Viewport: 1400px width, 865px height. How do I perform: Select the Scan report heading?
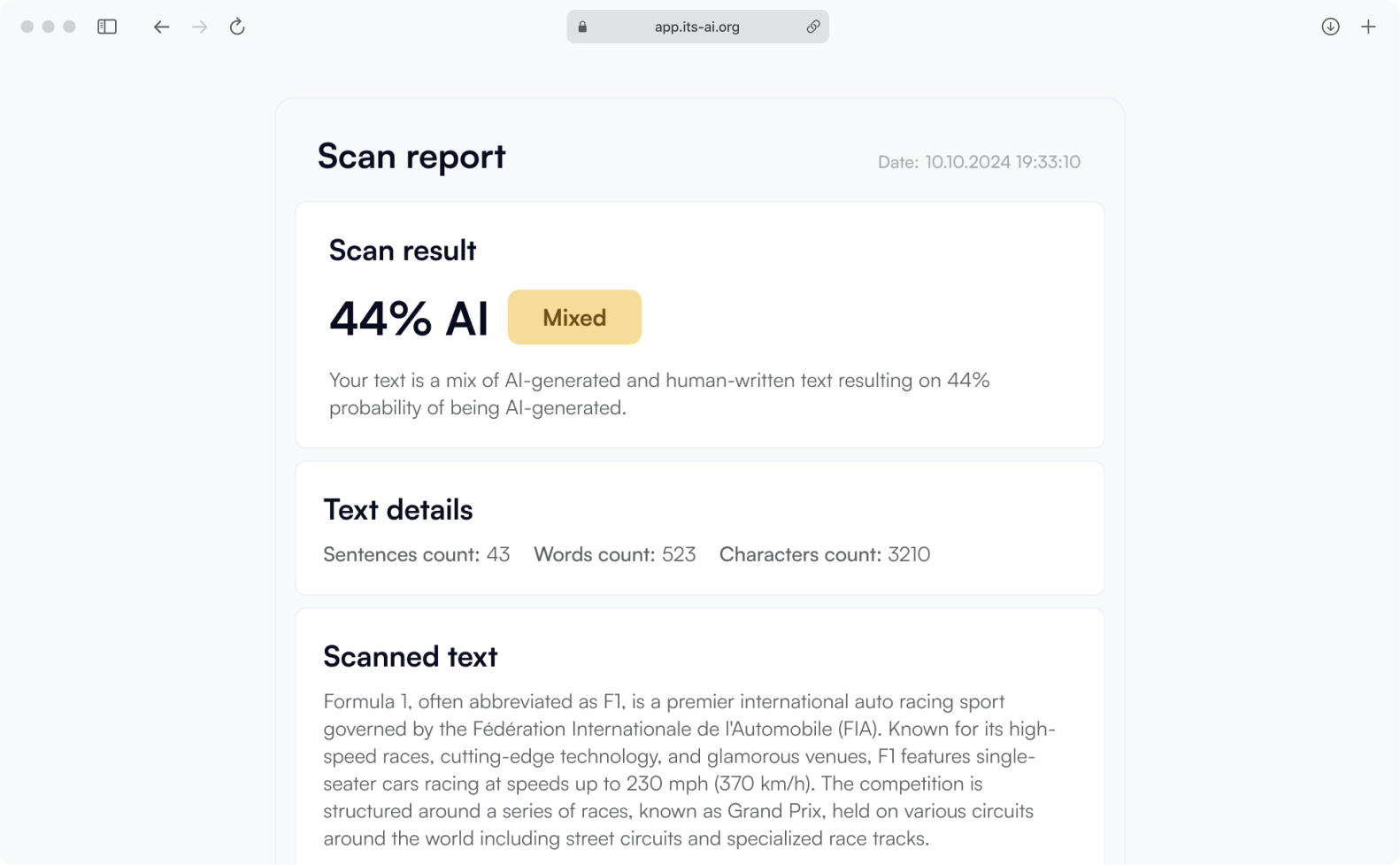412,157
